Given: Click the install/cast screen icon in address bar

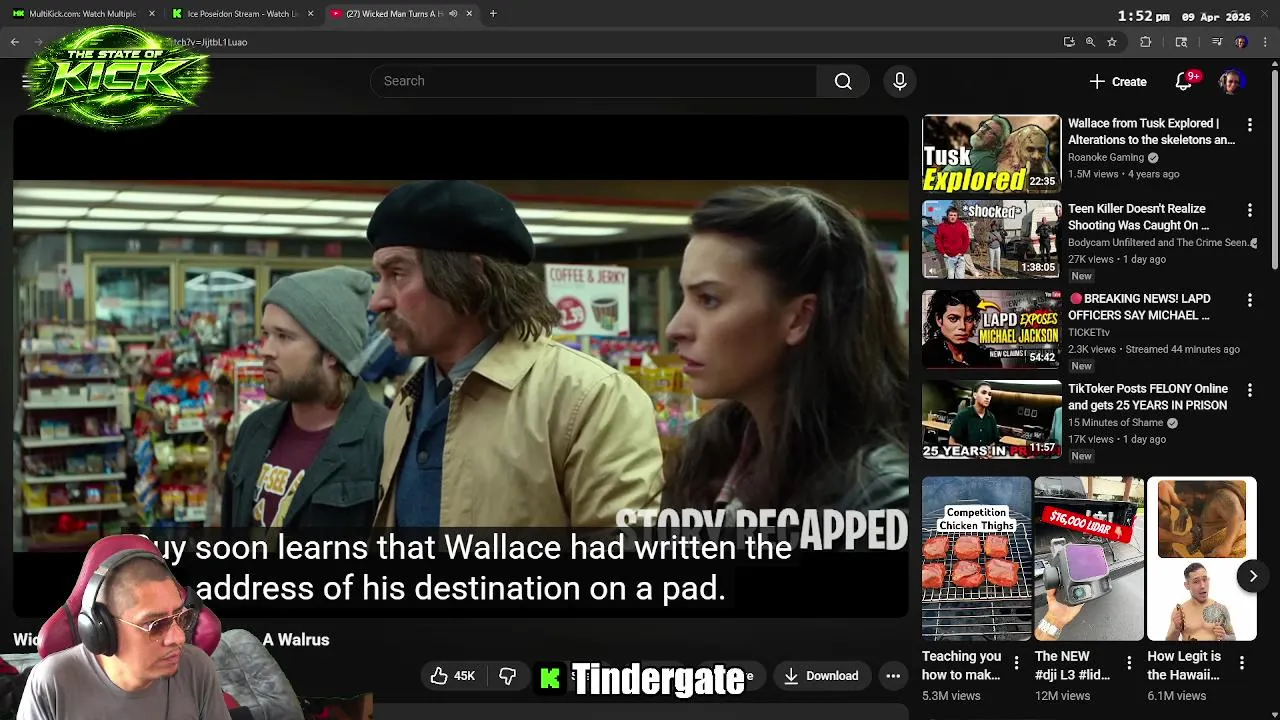Looking at the screenshot, I should [1069, 42].
